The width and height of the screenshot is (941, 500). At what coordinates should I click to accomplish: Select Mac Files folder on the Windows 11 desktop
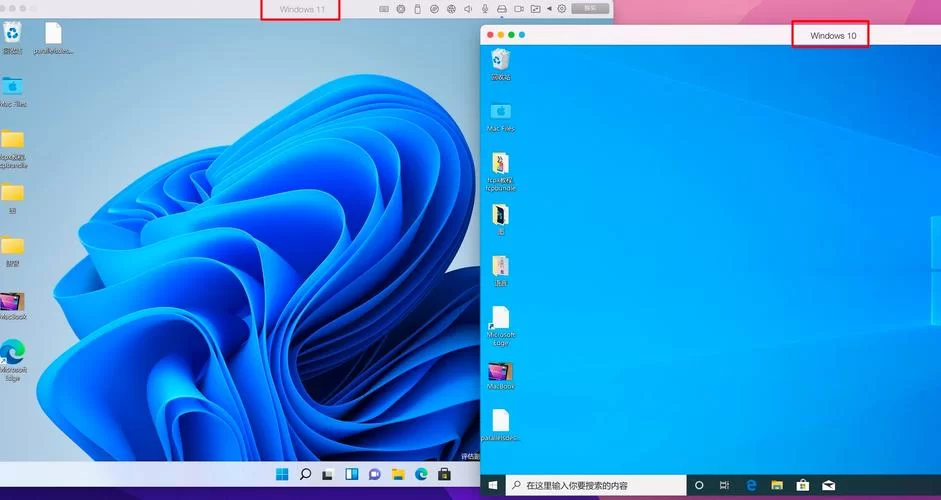(13, 92)
